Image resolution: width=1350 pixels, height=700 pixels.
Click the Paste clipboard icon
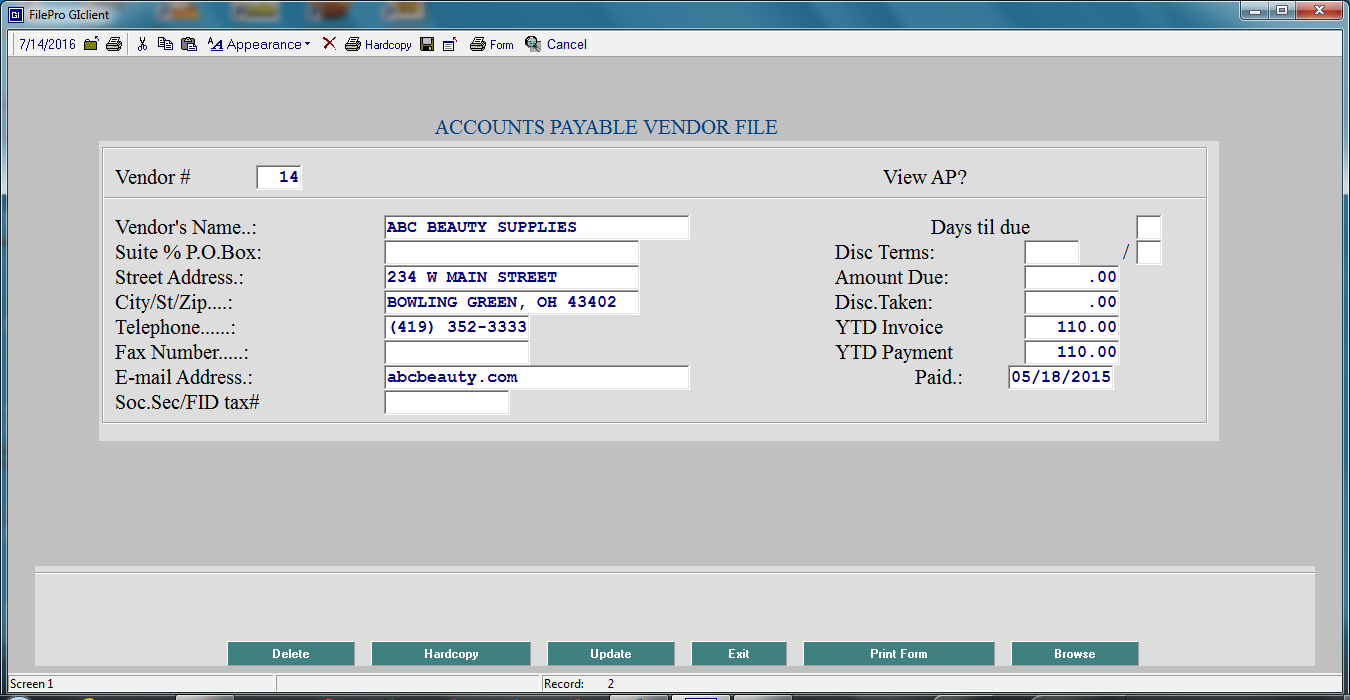(x=188, y=44)
